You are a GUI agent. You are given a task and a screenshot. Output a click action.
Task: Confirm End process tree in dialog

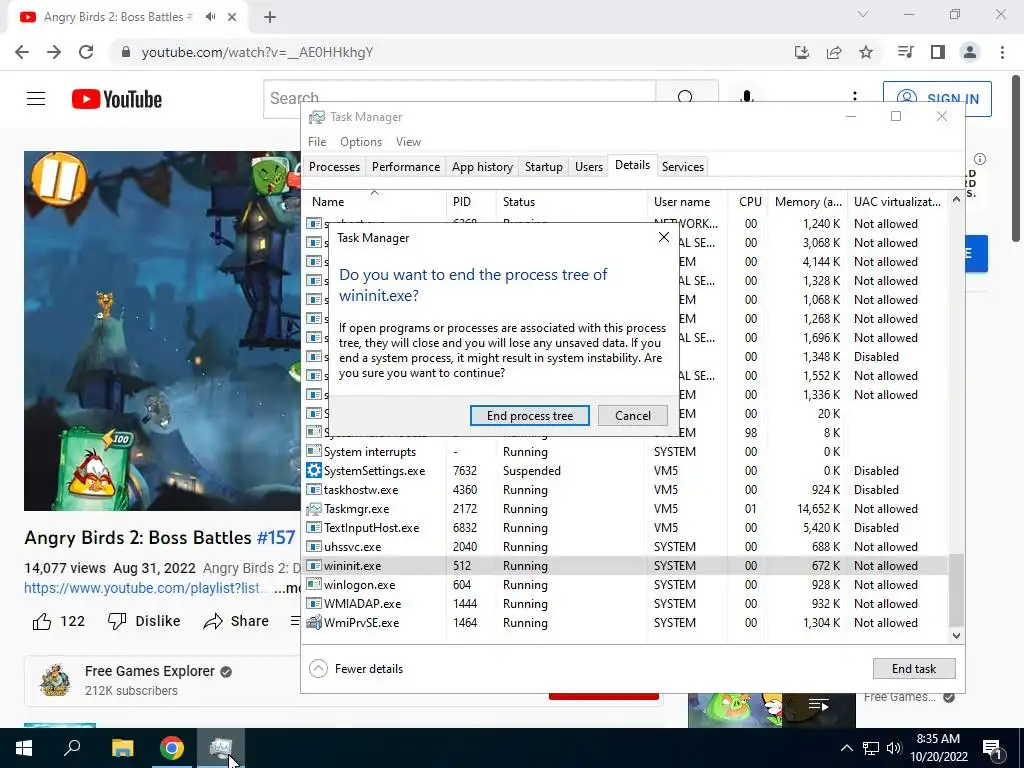point(530,415)
